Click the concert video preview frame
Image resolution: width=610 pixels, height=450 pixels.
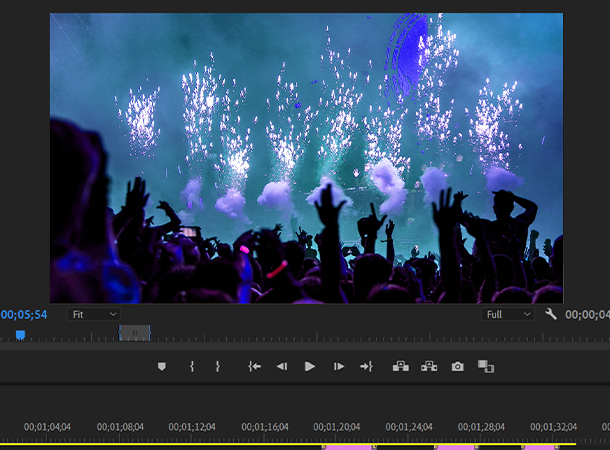coord(306,158)
